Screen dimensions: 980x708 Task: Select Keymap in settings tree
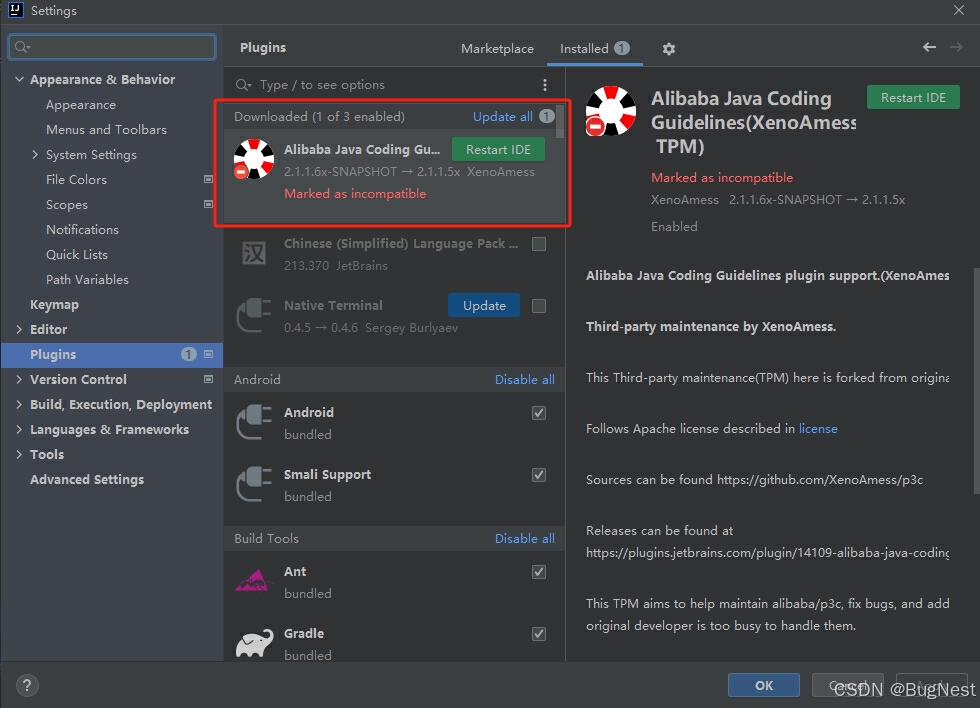[54, 304]
